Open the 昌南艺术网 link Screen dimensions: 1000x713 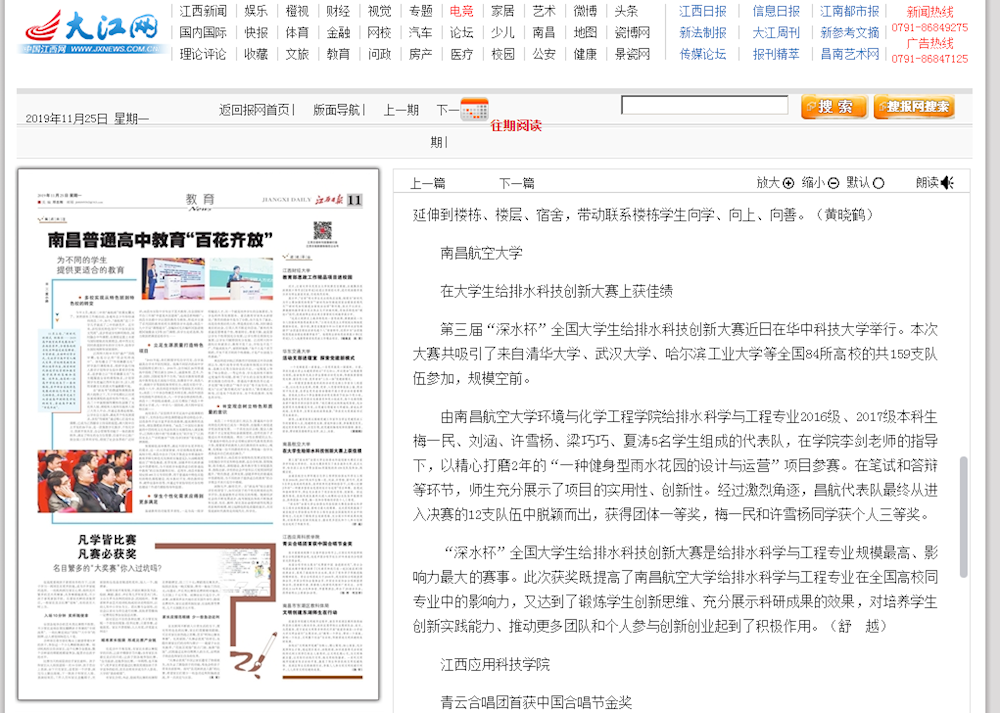850,54
